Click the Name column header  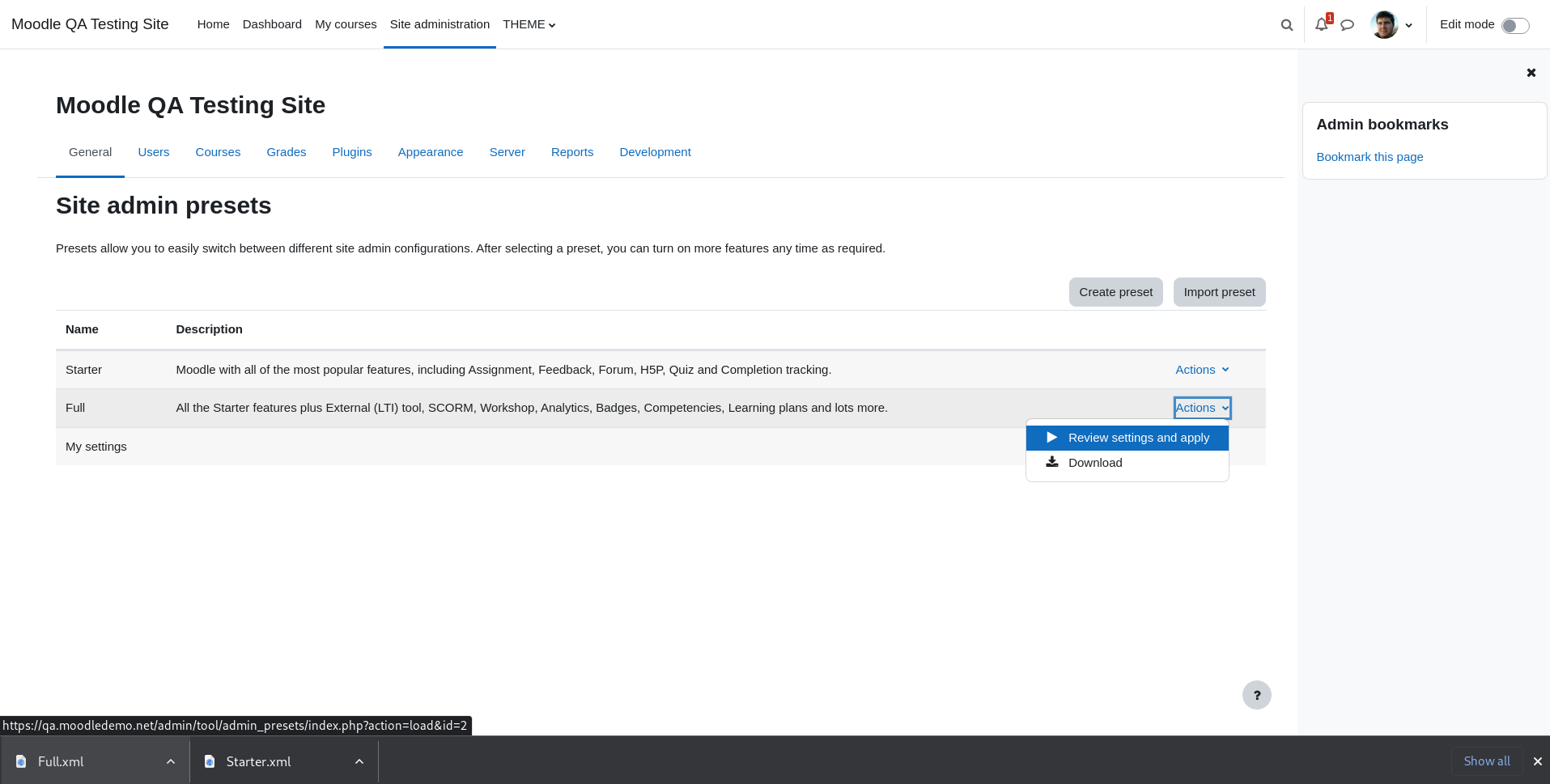click(82, 329)
